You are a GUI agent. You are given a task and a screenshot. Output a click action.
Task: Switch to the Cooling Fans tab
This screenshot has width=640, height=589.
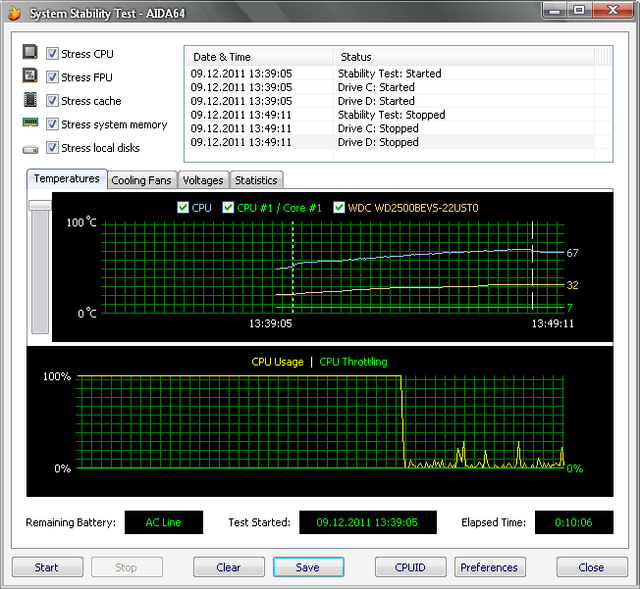point(142,180)
